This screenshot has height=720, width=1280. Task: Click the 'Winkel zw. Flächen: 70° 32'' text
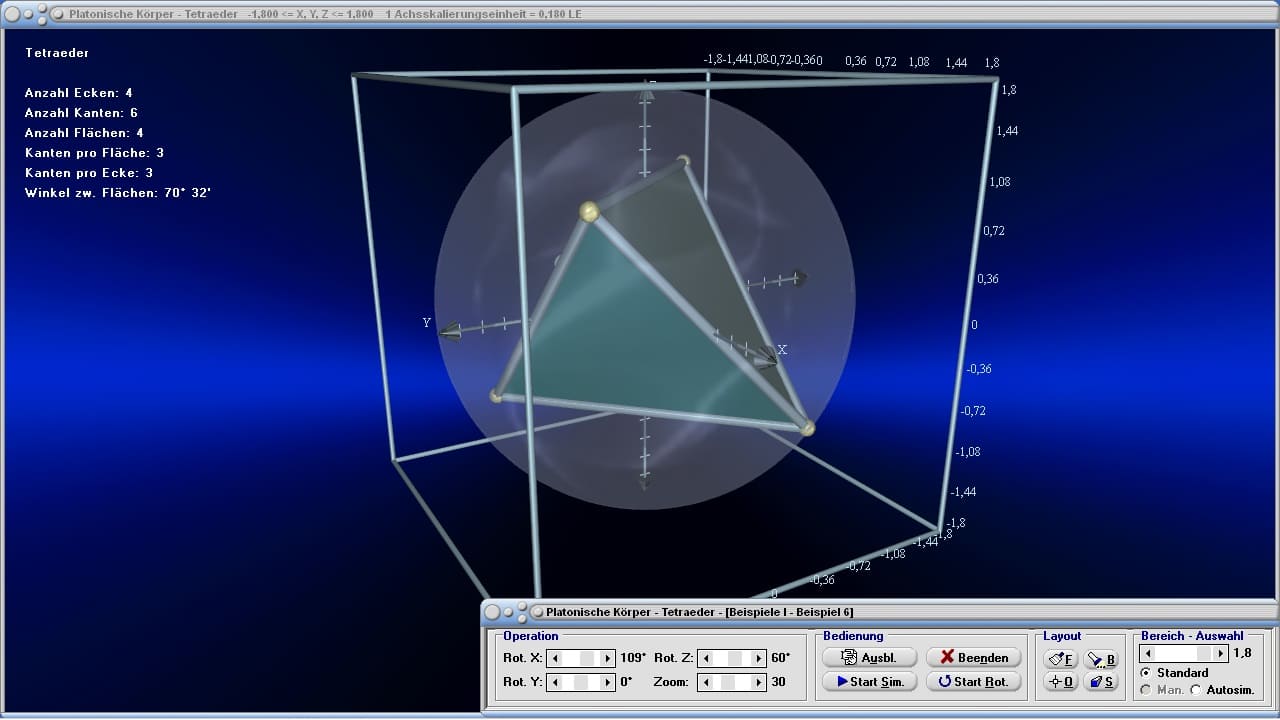[x=118, y=193]
